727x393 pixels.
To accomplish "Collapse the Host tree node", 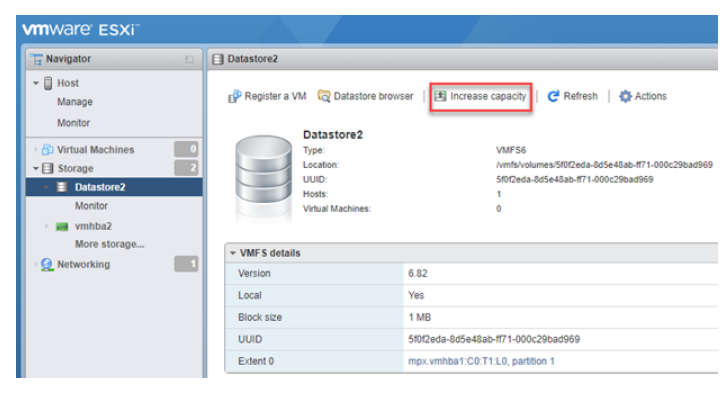I will (36, 83).
